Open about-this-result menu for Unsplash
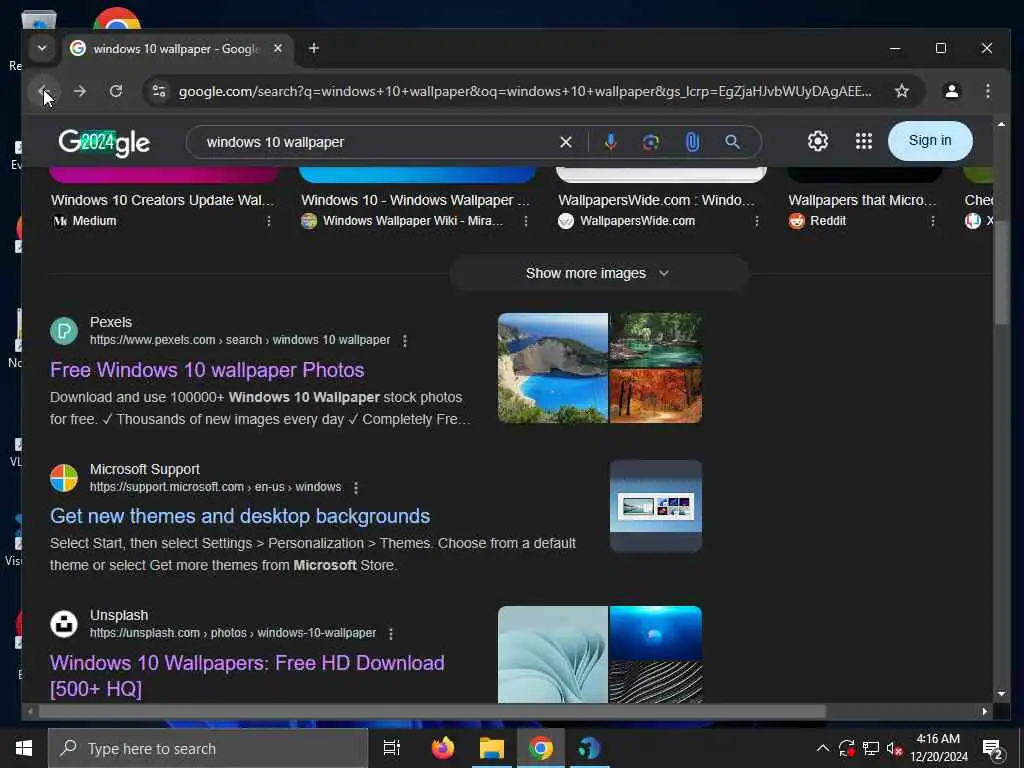 (x=391, y=633)
